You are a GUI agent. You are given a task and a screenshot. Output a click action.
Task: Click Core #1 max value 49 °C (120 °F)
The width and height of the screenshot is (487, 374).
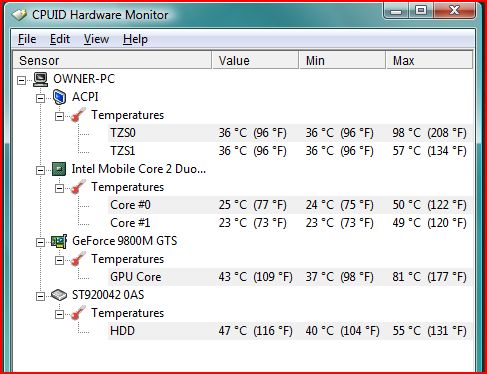coord(429,223)
